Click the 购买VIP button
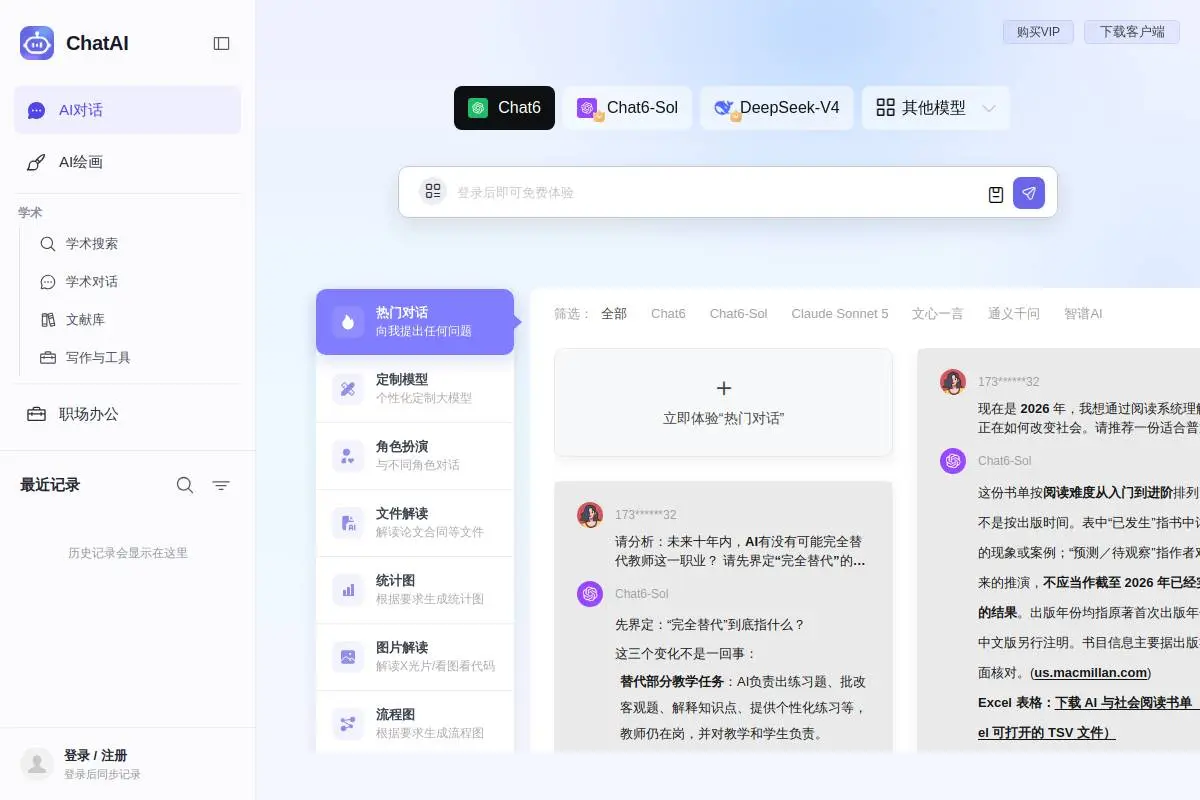The image size is (1200, 800). coord(1038,32)
